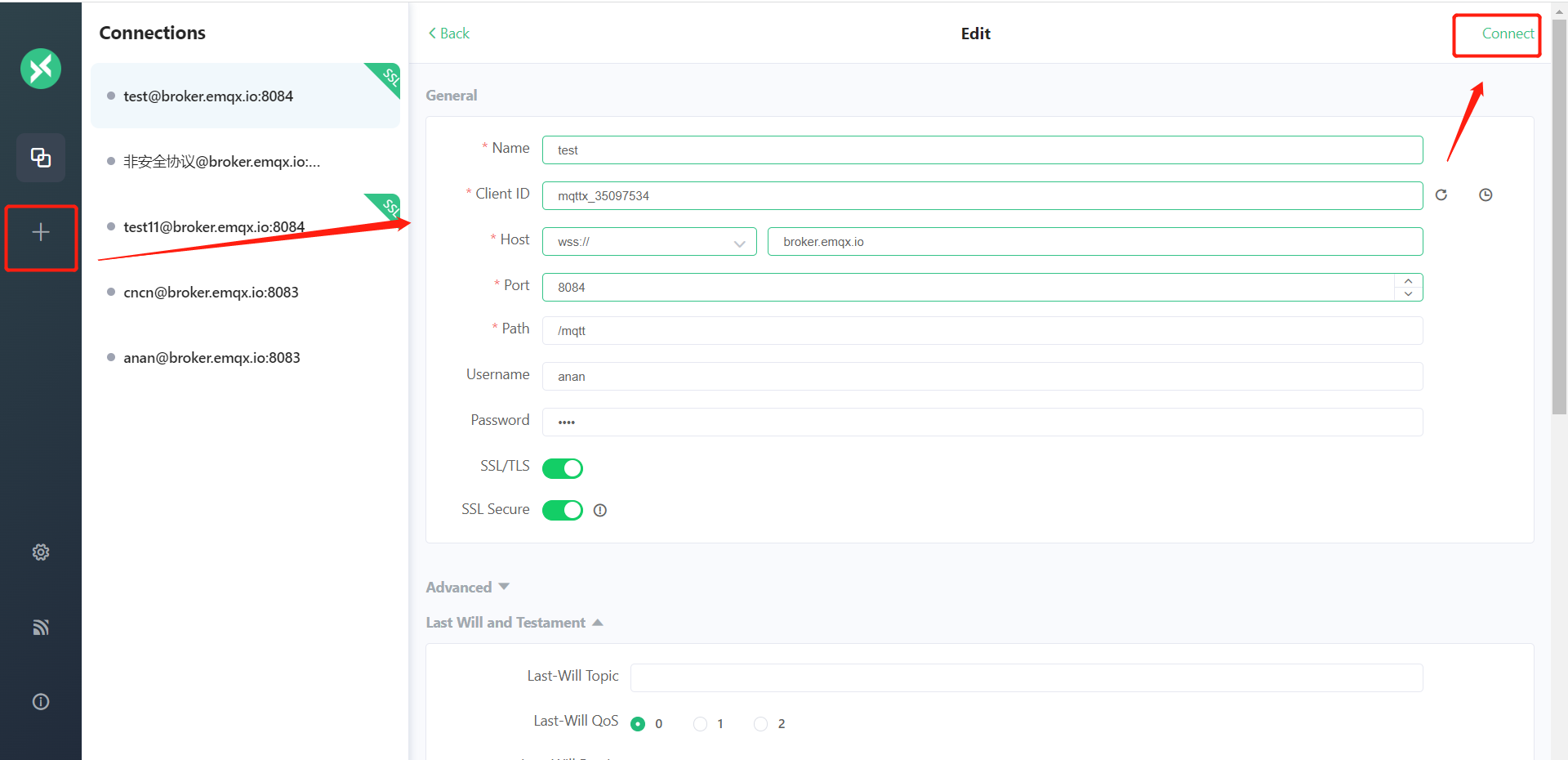This screenshot has height=760, width=1568.
Task: Regenerate the Client ID with refresh icon
Action: [x=1441, y=194]
